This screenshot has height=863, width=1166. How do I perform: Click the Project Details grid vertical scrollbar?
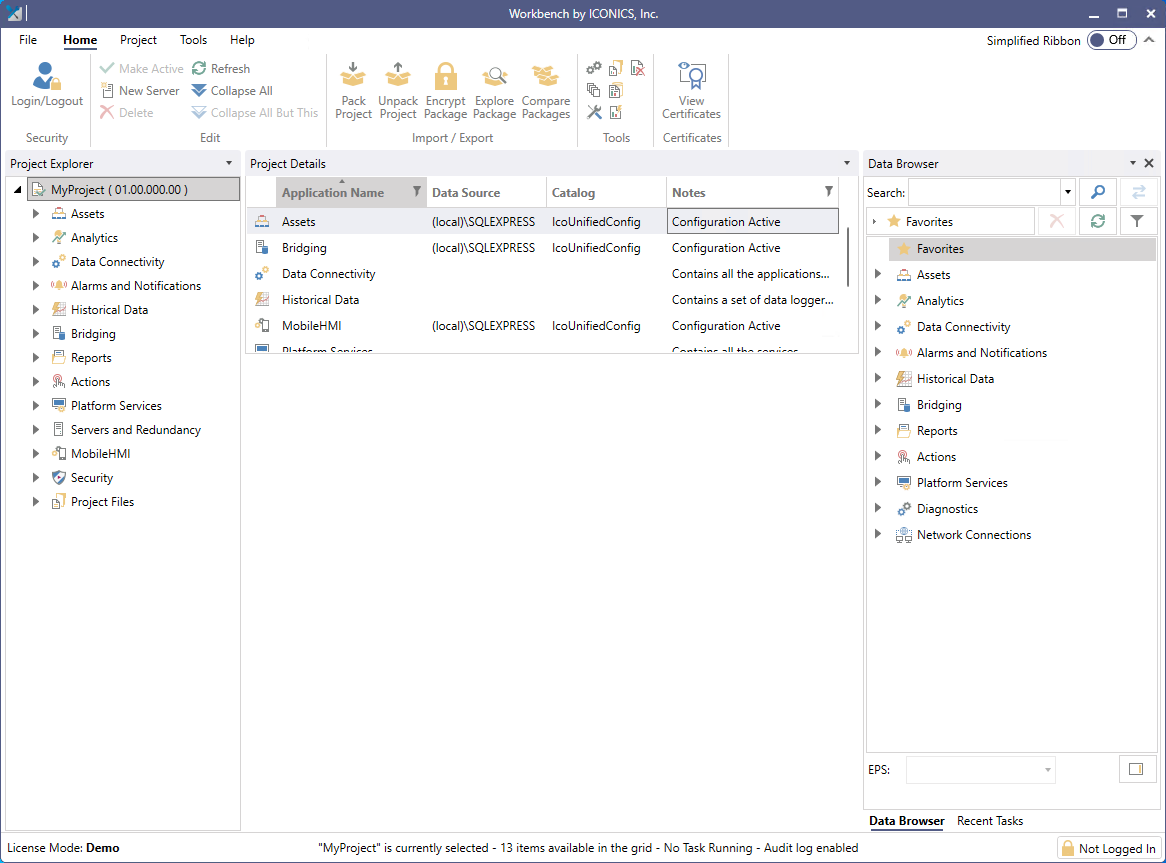pos(848,257)
